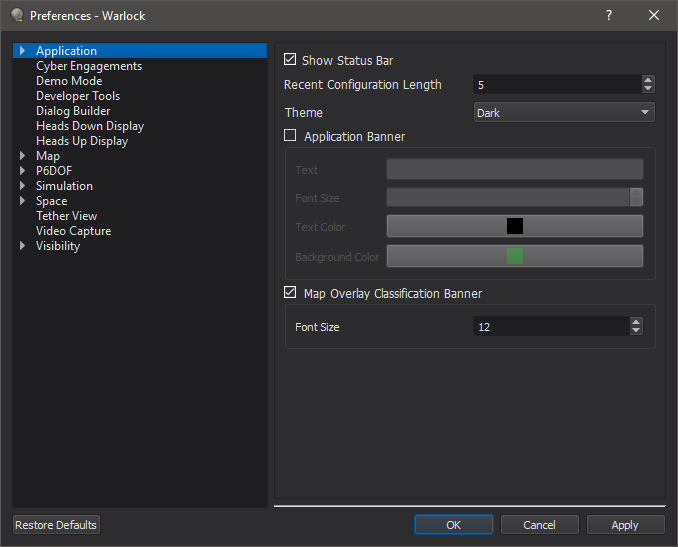This screenshot has width=678, height=547.
Task: Increase Recent Configuration Length with up arrow
Action: tap(647, 80)
